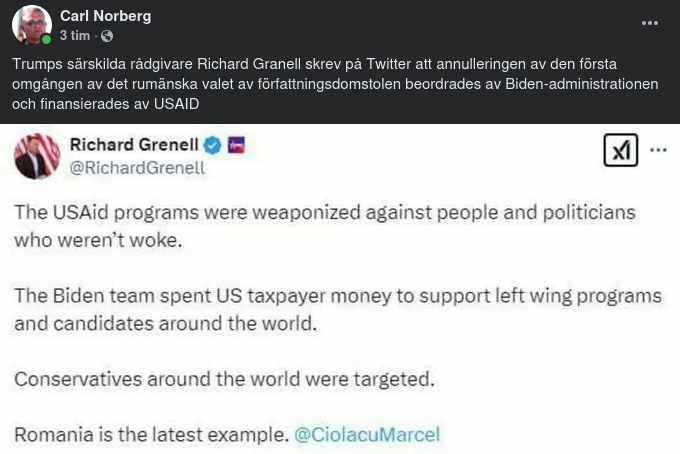Open Carl Norberg's profile picture
Screen dimensions: 680x454
31,25
